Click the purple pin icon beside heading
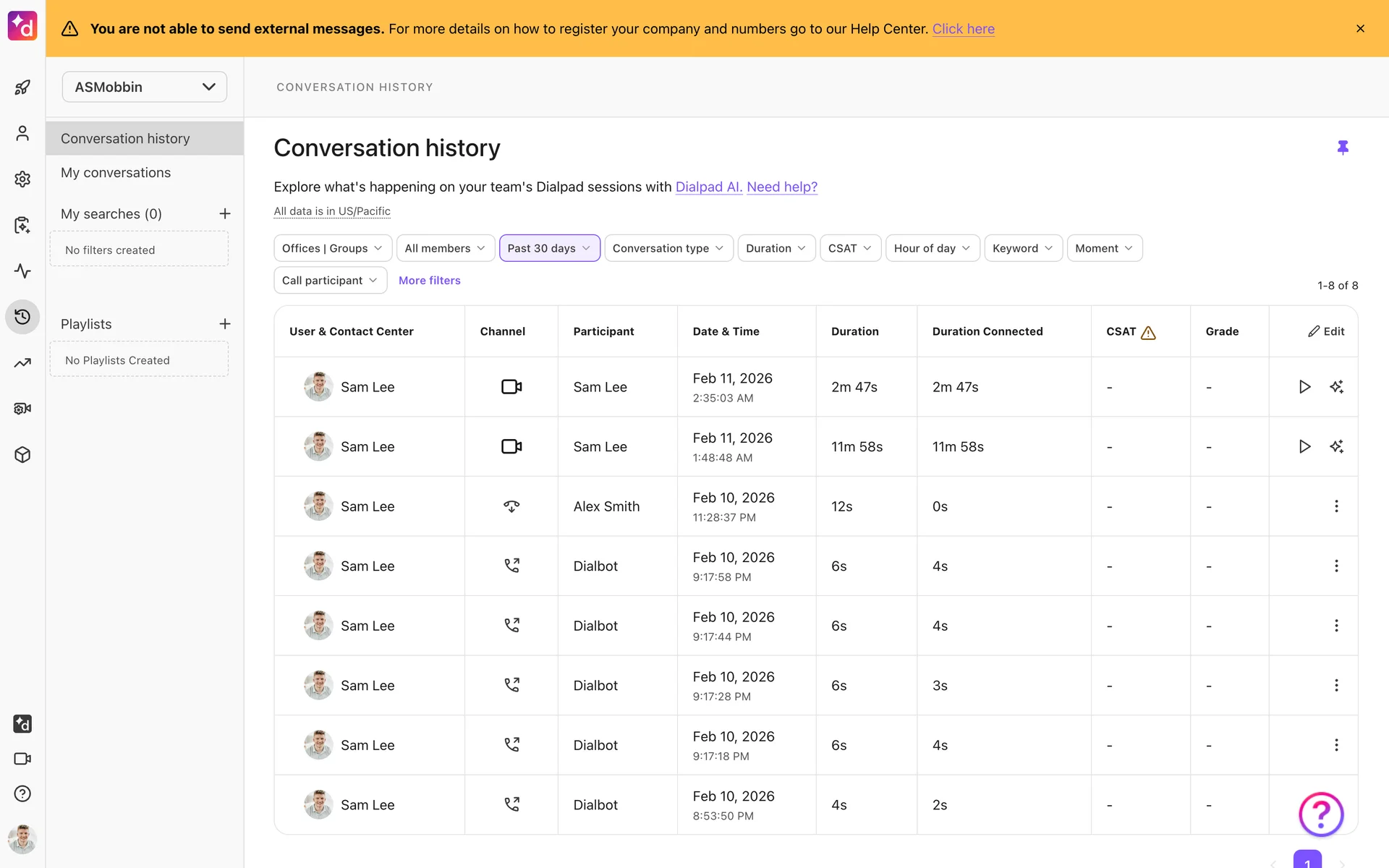This screenshot has width=1389, height=868. 1343,148
